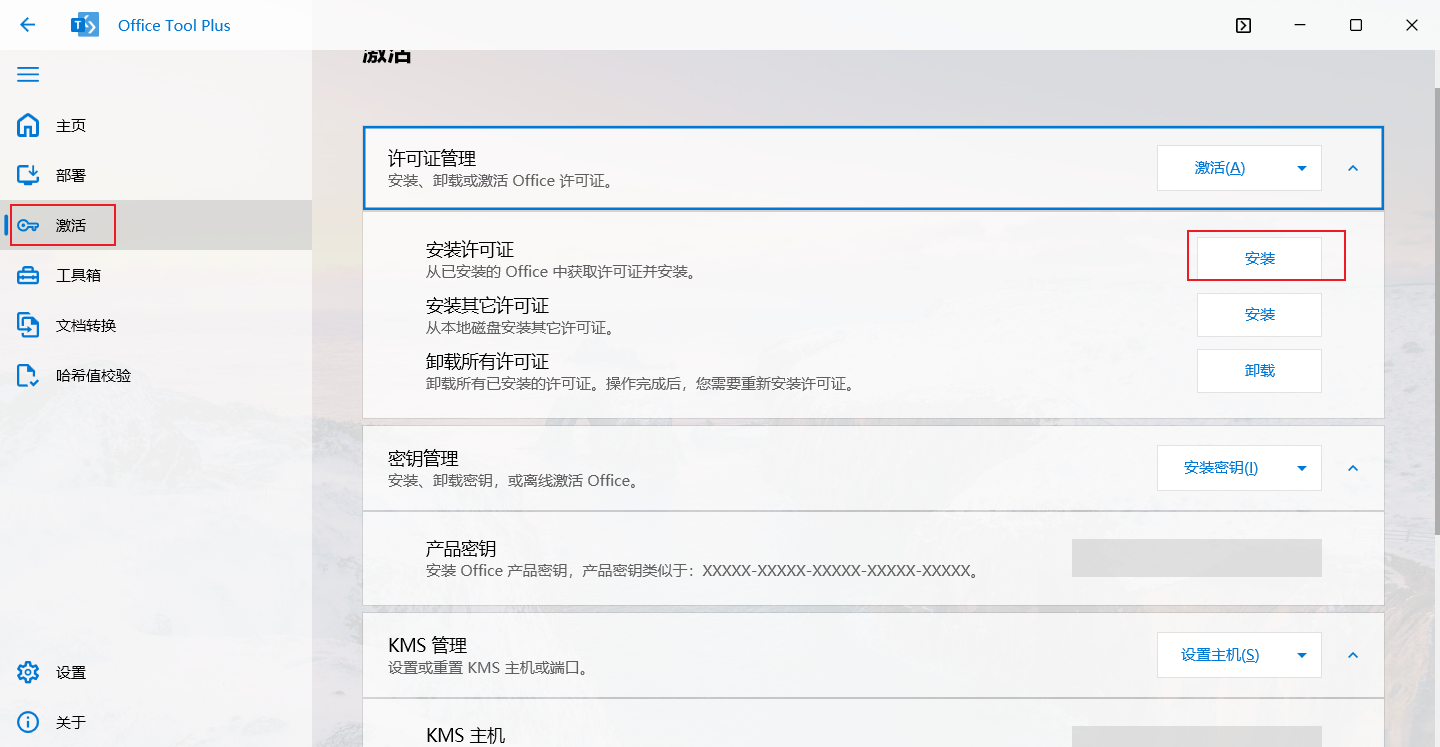Collapse the 密钥管理 section

click(x=1353, y=467)
